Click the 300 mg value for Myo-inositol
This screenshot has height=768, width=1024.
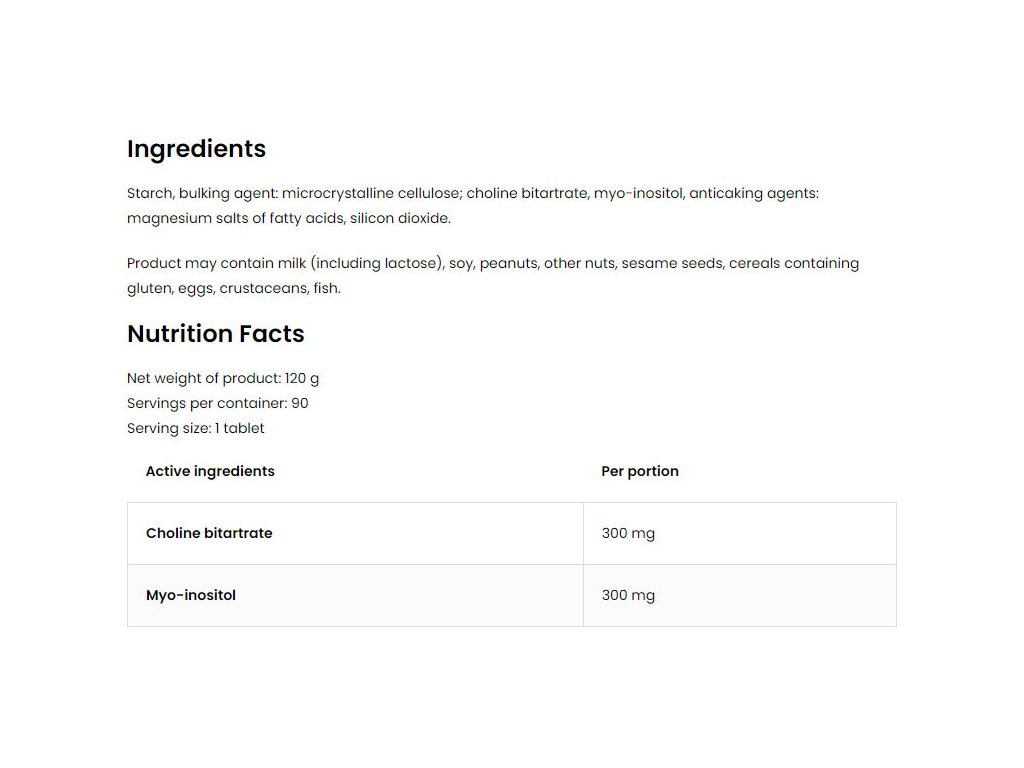coord(628,595)
